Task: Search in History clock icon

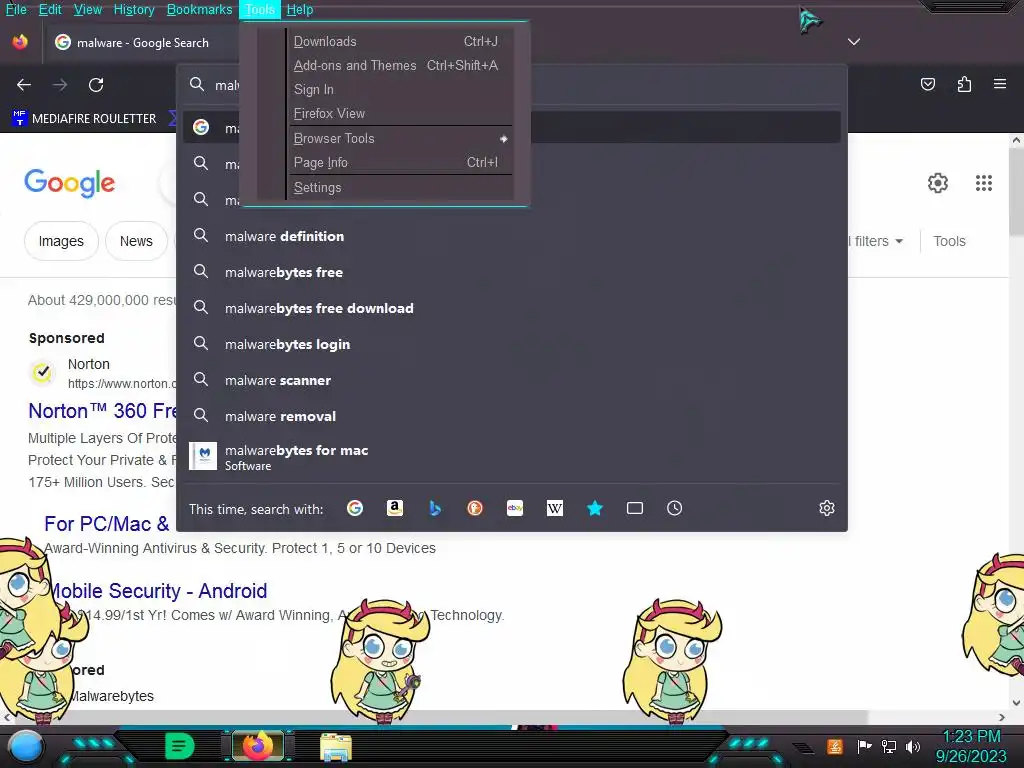Action: coord(675,508)
